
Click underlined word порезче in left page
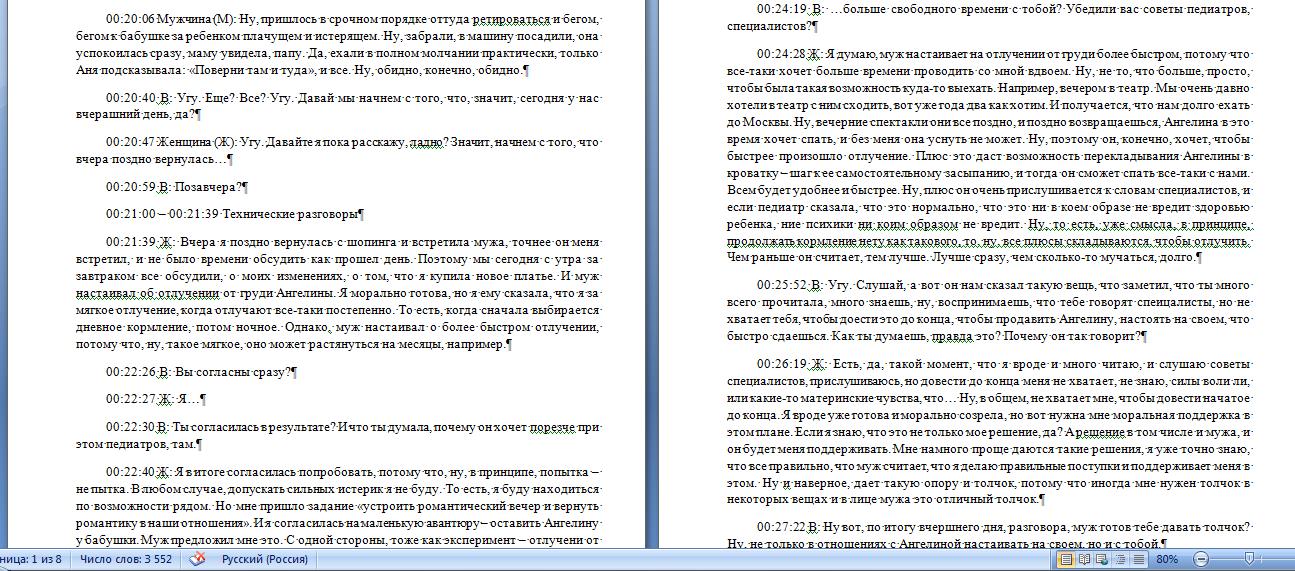(x=552, y=427)
